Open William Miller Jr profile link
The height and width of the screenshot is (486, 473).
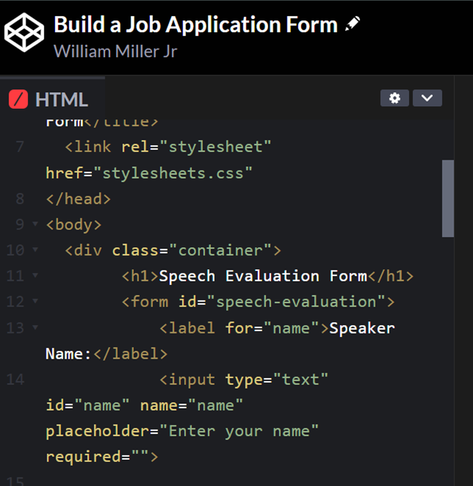tap(115, 51)
